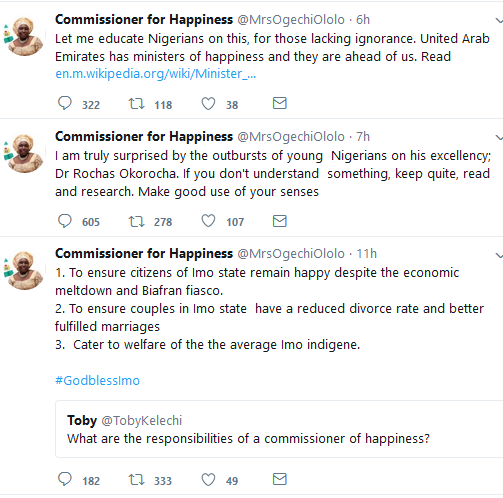Reply to the Rochas Okorocha tweet
Screen dimensions: 503x498
pyautogui.click(x=65, y=221)
